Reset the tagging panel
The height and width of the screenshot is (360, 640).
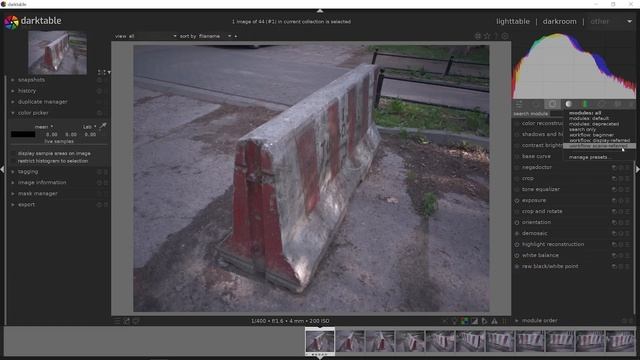[x=99, y=172]
